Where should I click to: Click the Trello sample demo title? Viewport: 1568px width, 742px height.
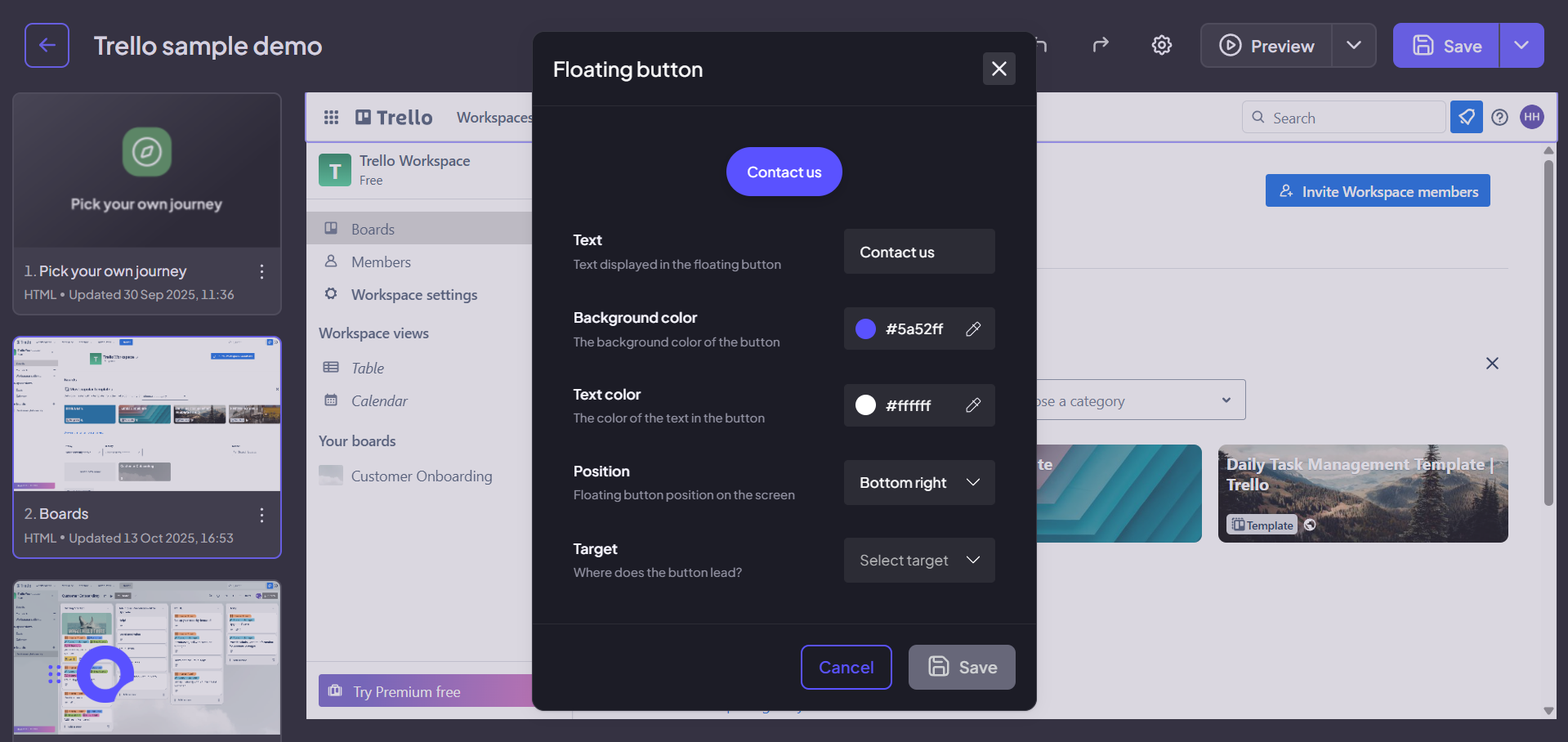[x=208, y=46]
